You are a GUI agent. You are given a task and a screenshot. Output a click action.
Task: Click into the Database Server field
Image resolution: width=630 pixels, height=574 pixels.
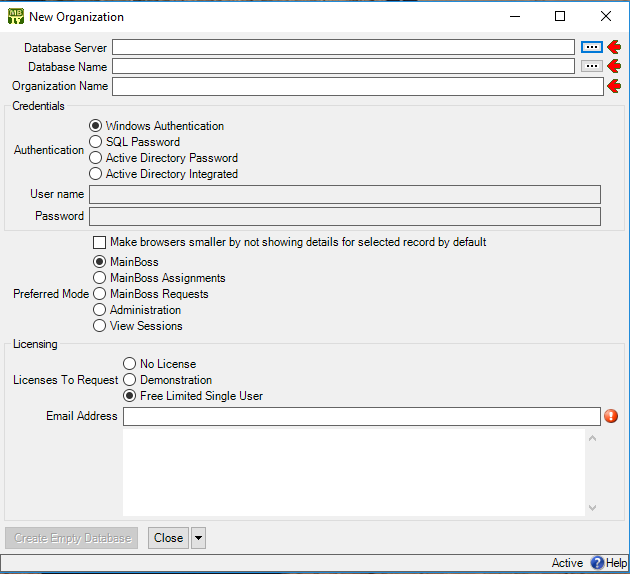(344, 47)
